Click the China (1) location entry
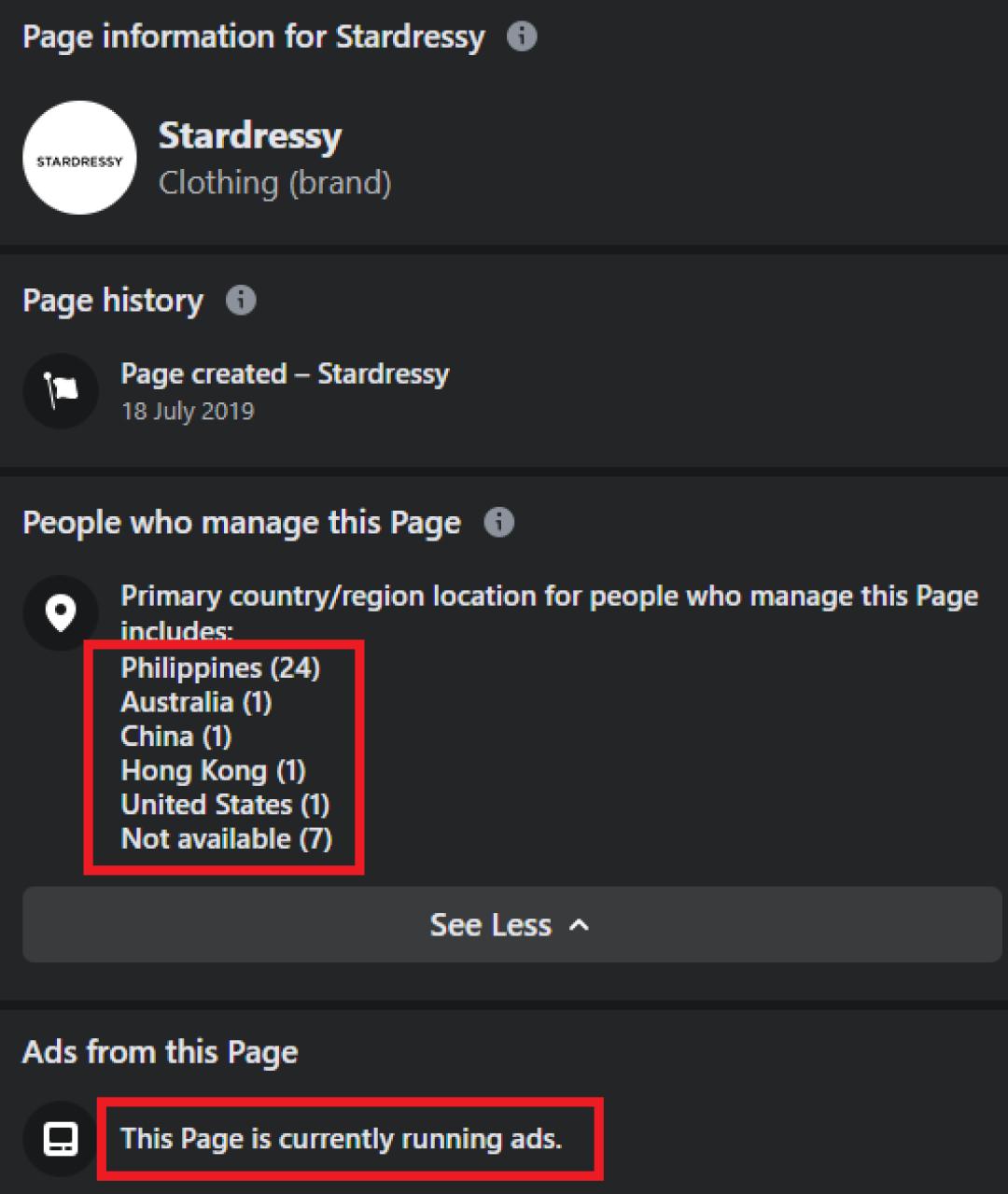The height and width of the screenshot is (1194, 1008). click(176, 737)
